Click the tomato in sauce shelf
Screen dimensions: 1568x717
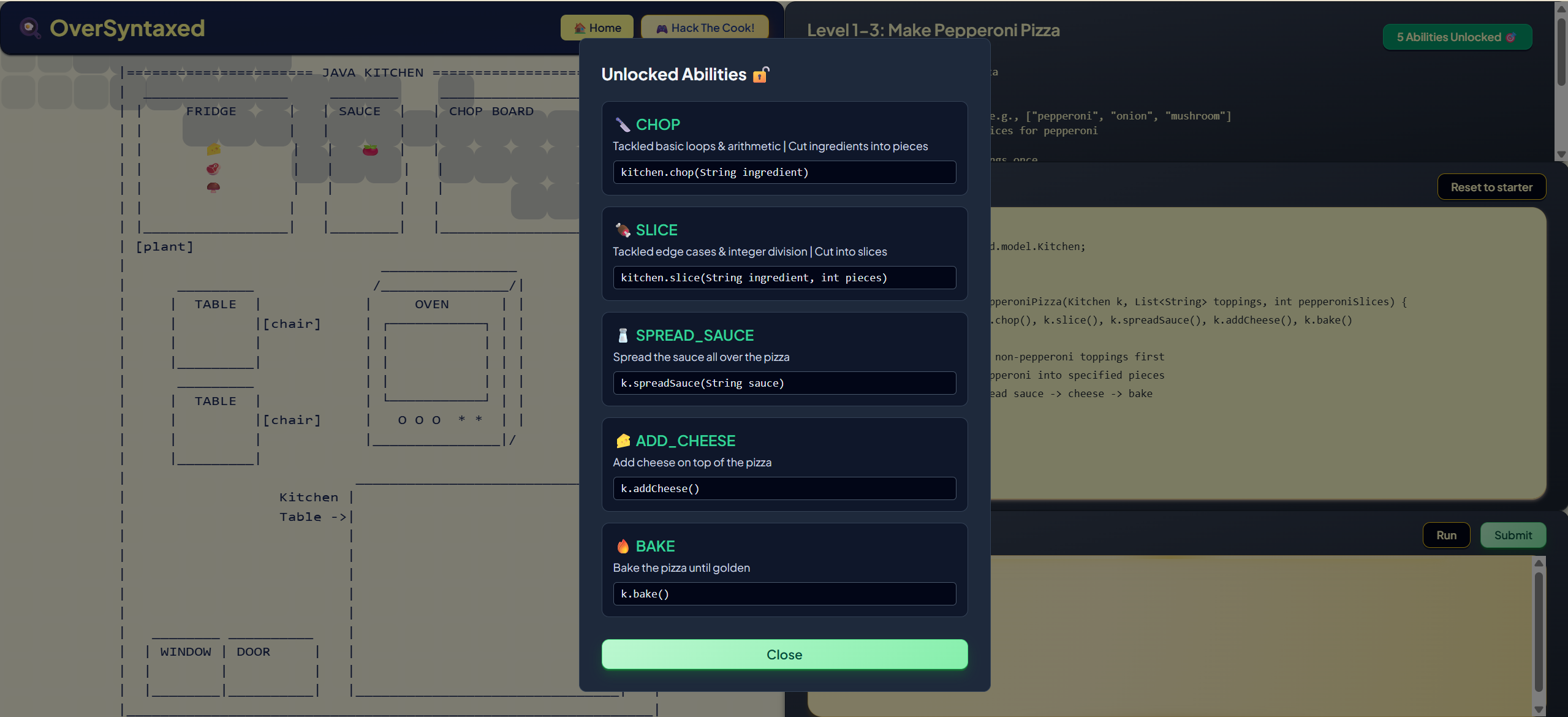370,150
